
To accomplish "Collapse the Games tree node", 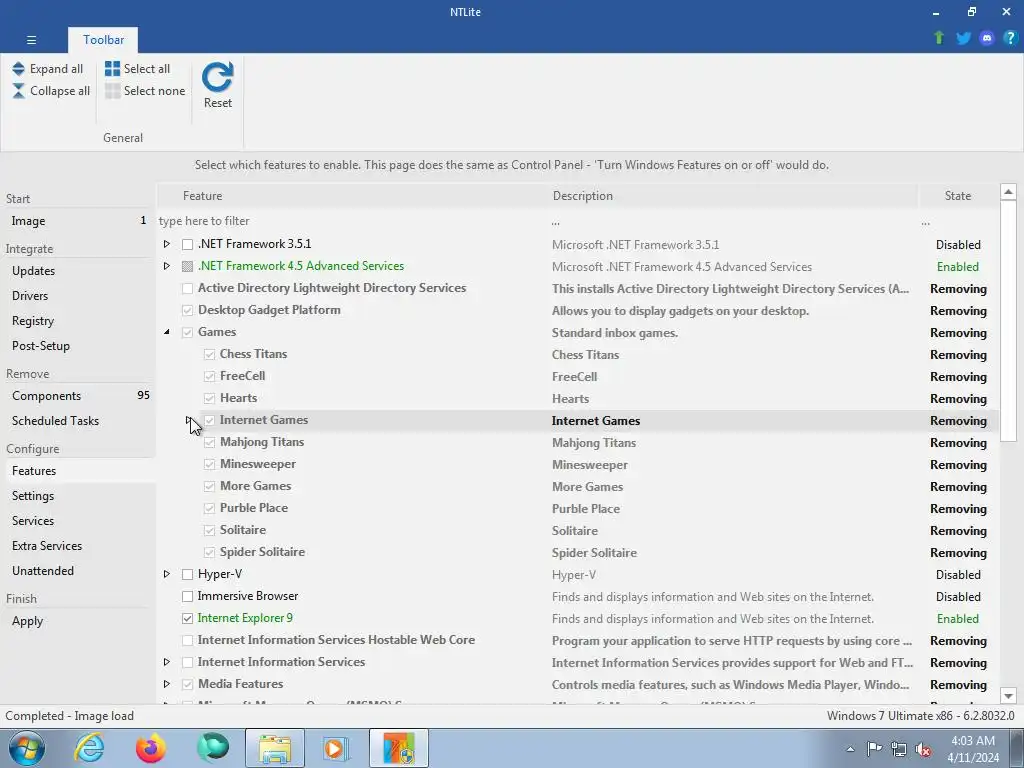I will [167, 332].
